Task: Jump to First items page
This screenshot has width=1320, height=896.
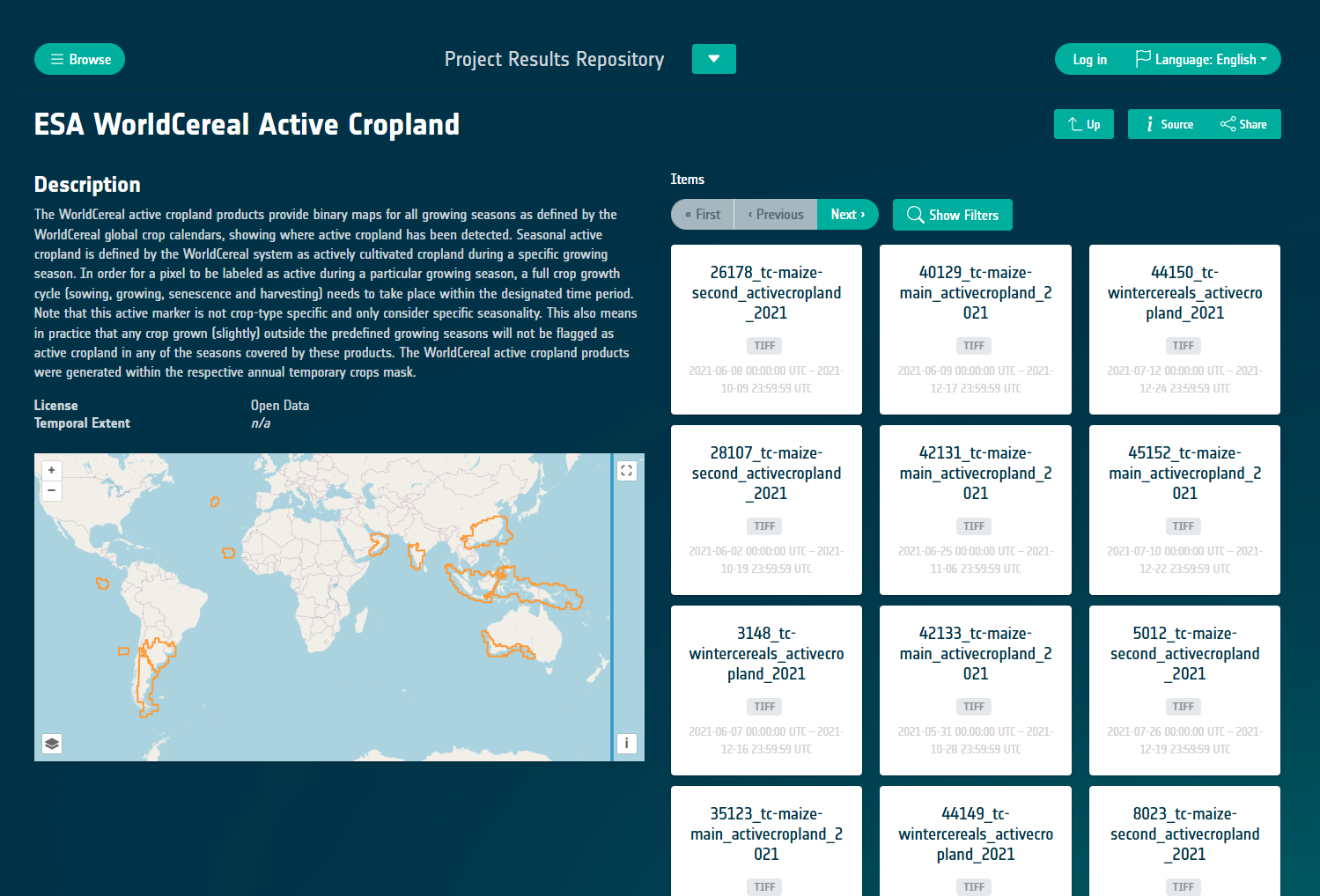Action: 703,215
